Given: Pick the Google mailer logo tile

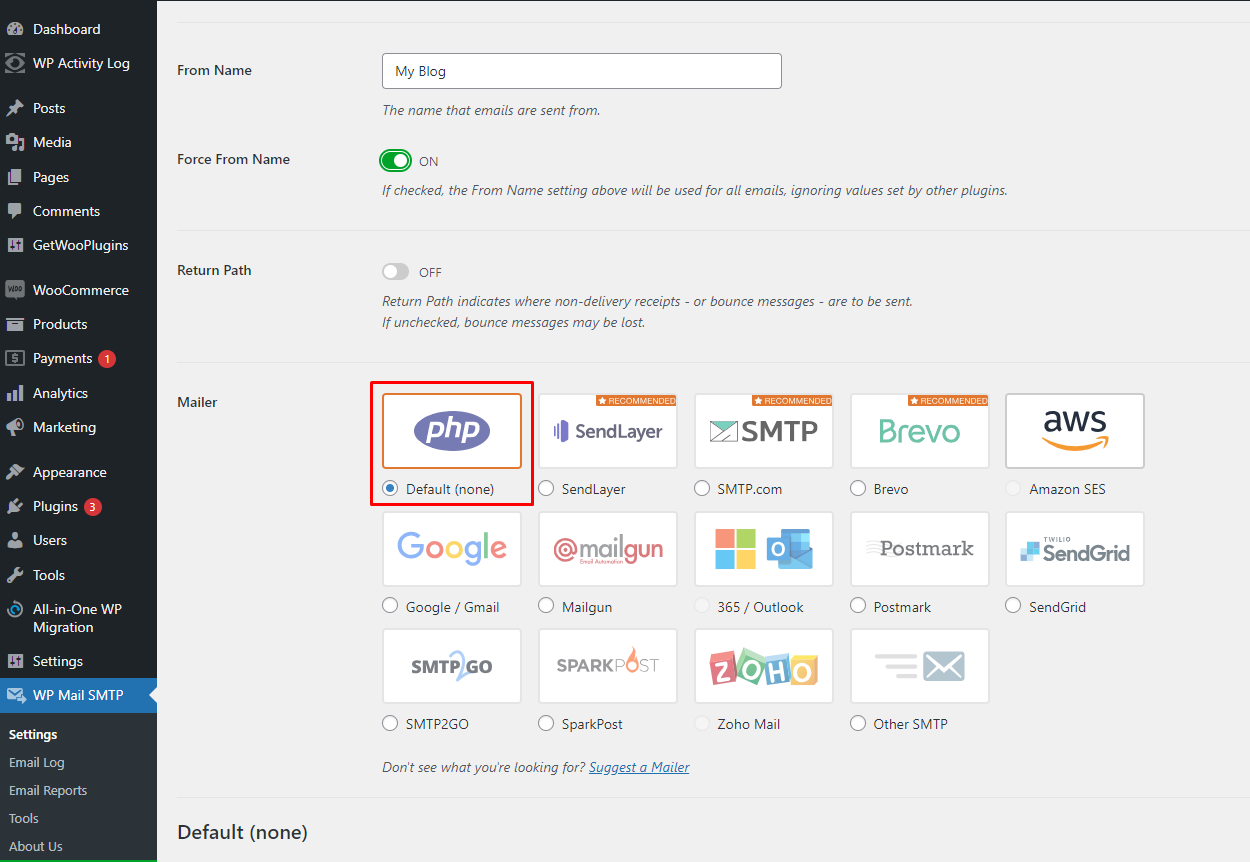Looking at the screenshot, I should (452, 549).
